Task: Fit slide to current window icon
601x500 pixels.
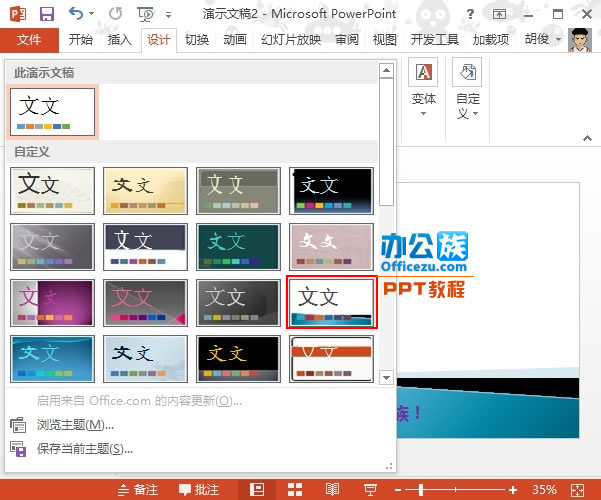Action: click(x=577, y=490)
